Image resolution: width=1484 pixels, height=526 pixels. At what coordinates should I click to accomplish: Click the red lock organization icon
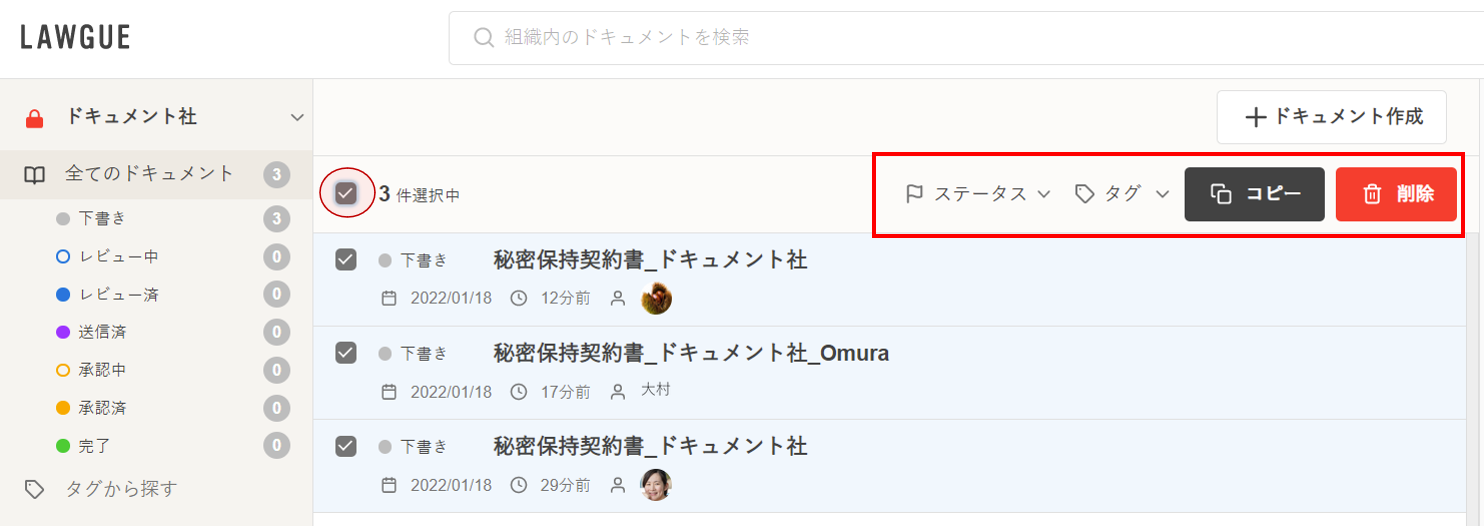pos(35,118)
